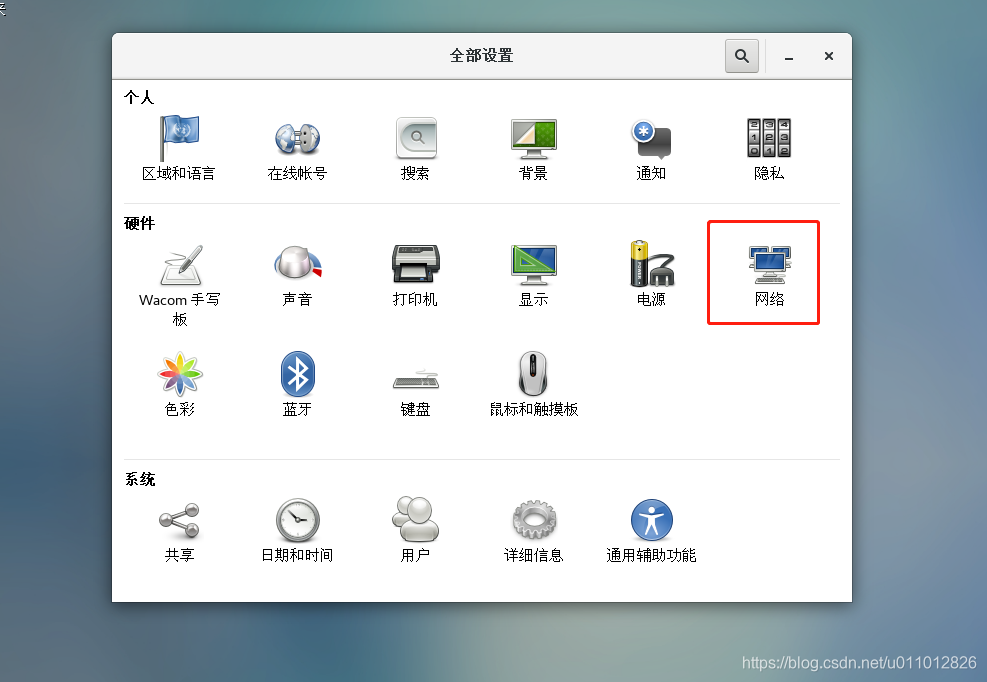
Task: Open Notifications (通知) settings
Action: tap(651, 149)
